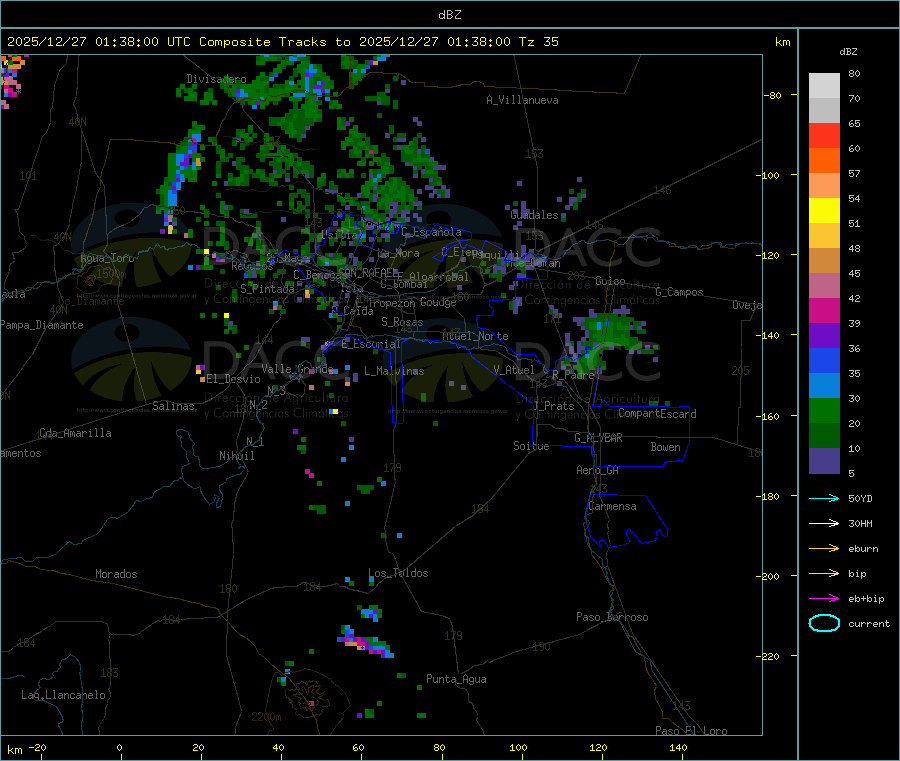Pick the bottom dark purple swatch of dBZ scale
The image size is (900, 761).
point(824,461)
